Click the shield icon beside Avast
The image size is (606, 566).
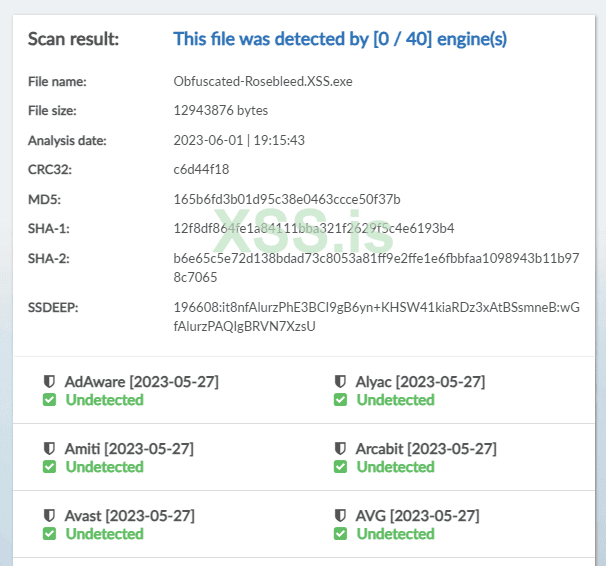48,516
